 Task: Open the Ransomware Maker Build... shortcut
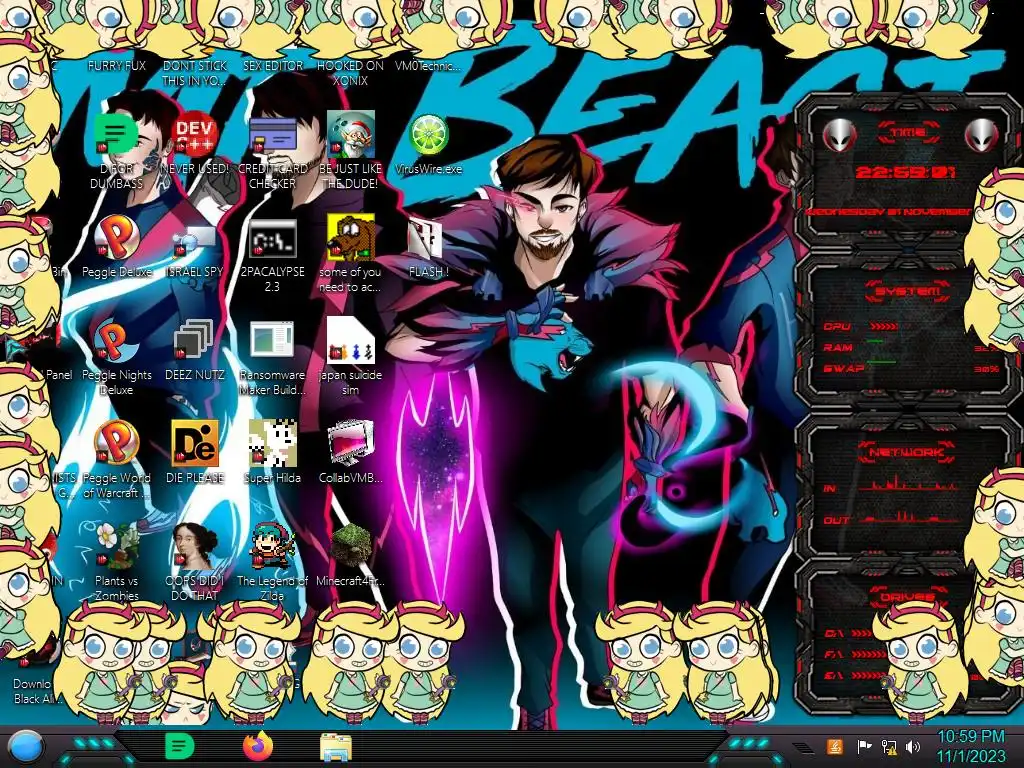point(272,341)
